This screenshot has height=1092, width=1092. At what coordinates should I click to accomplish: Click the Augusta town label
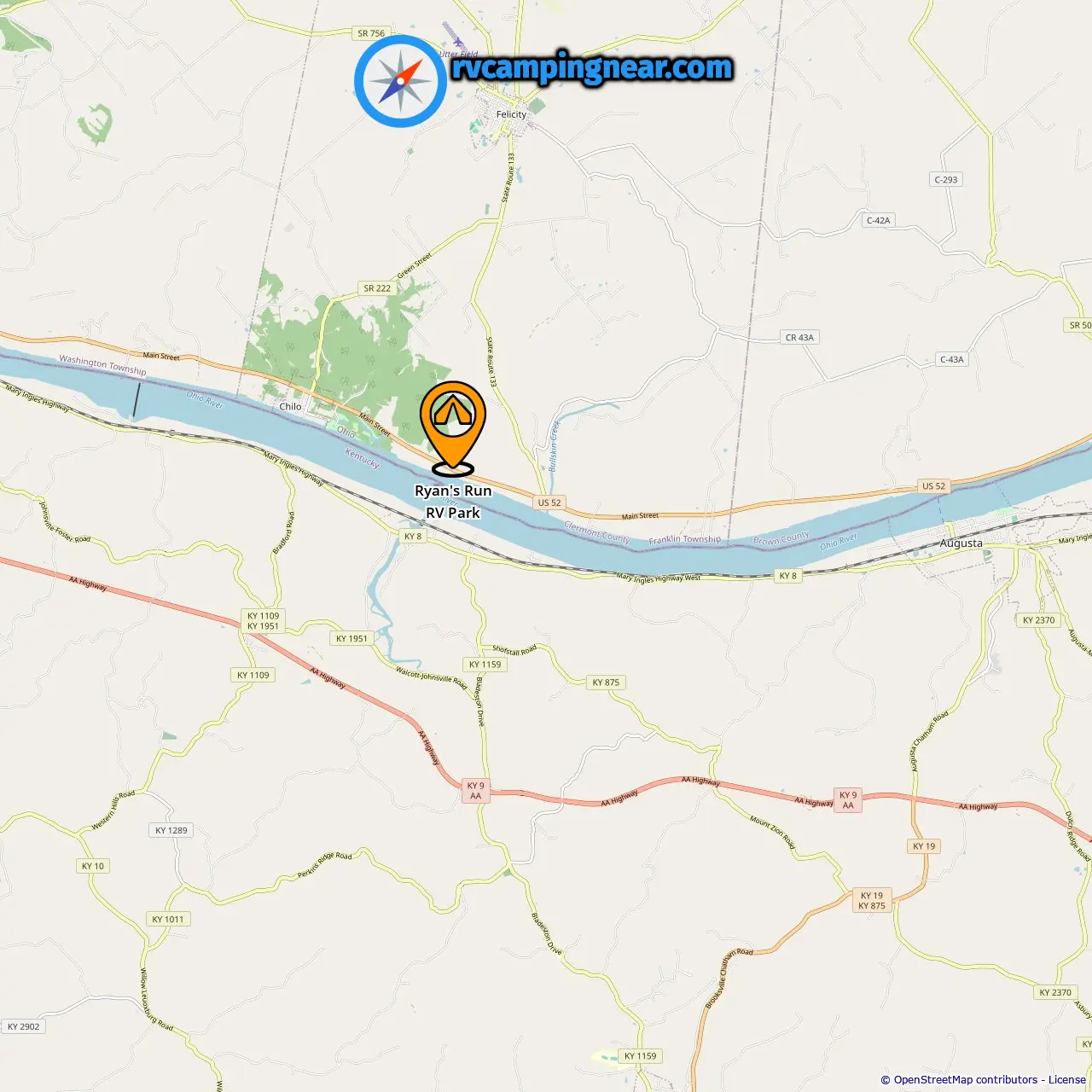[x=961, y=543]
